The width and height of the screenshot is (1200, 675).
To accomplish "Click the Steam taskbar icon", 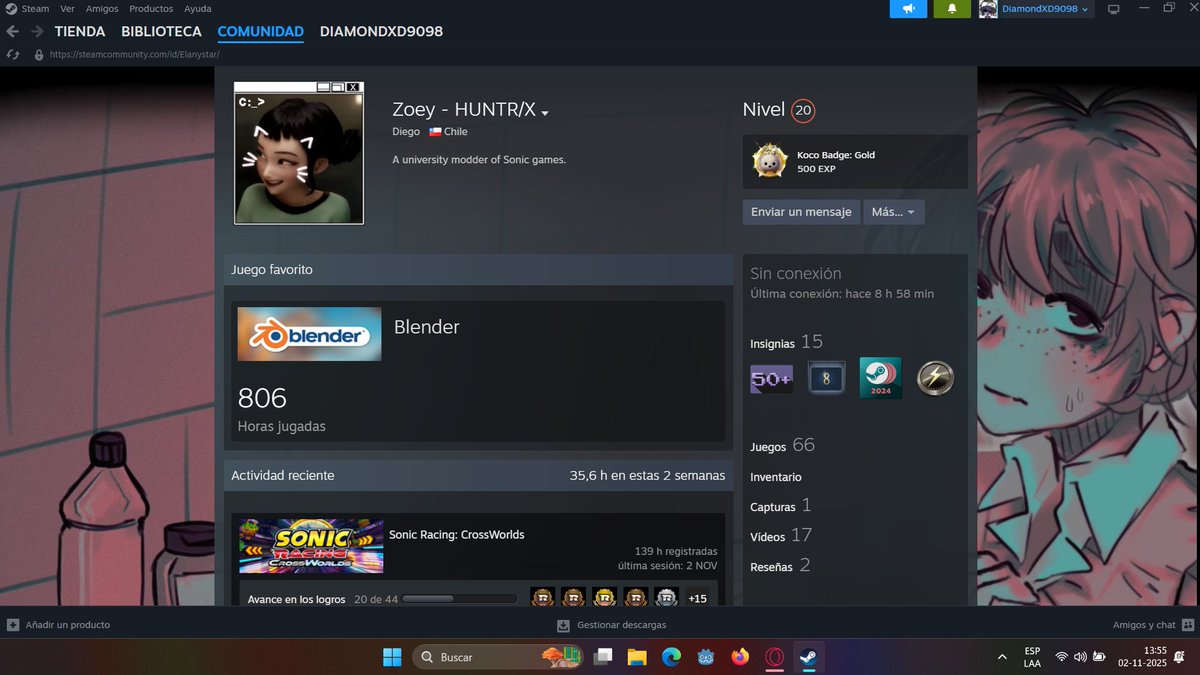I will (808, 657).
